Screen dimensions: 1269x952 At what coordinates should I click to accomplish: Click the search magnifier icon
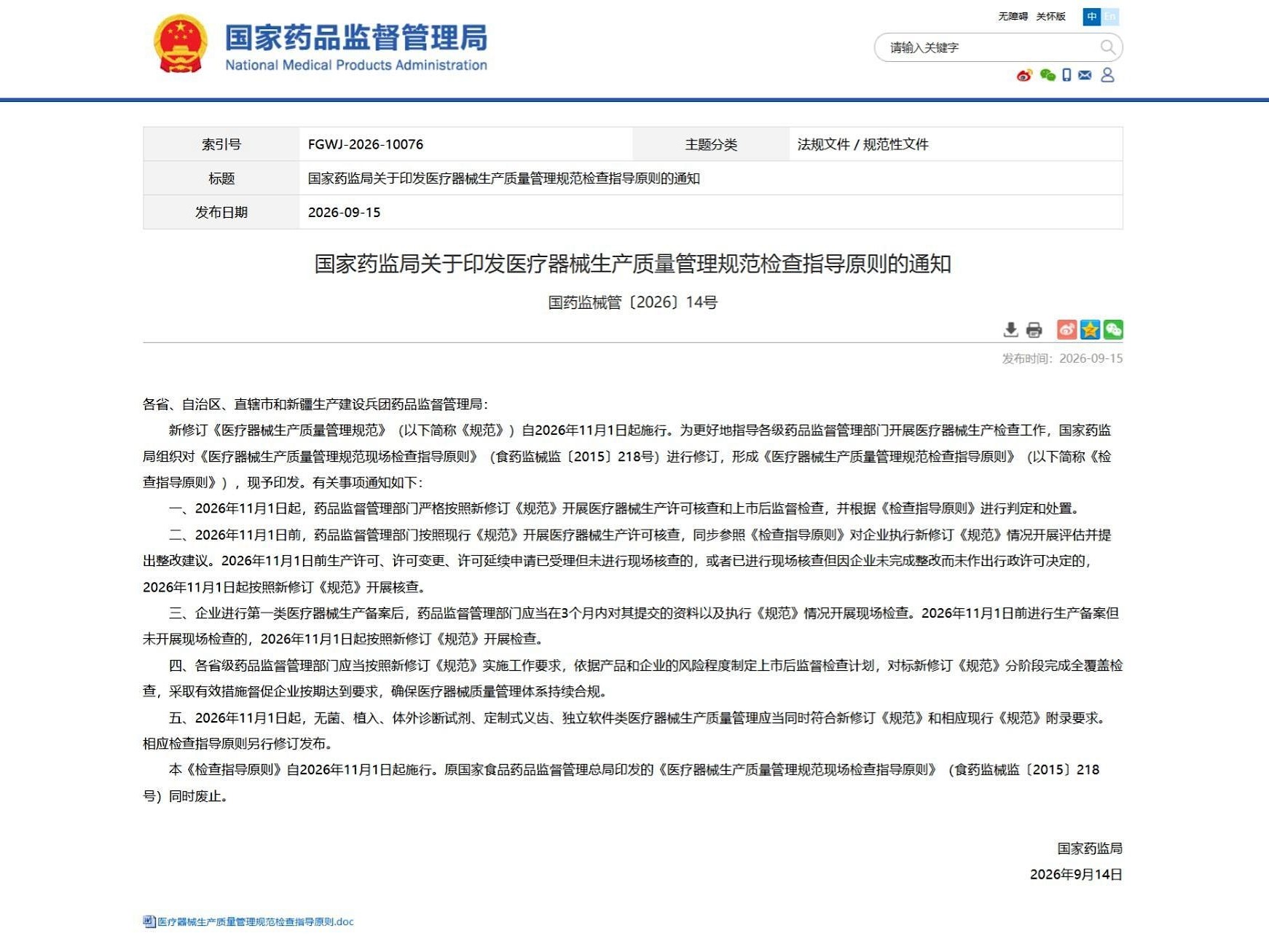pyautogui.click(x=1107, y=47)
